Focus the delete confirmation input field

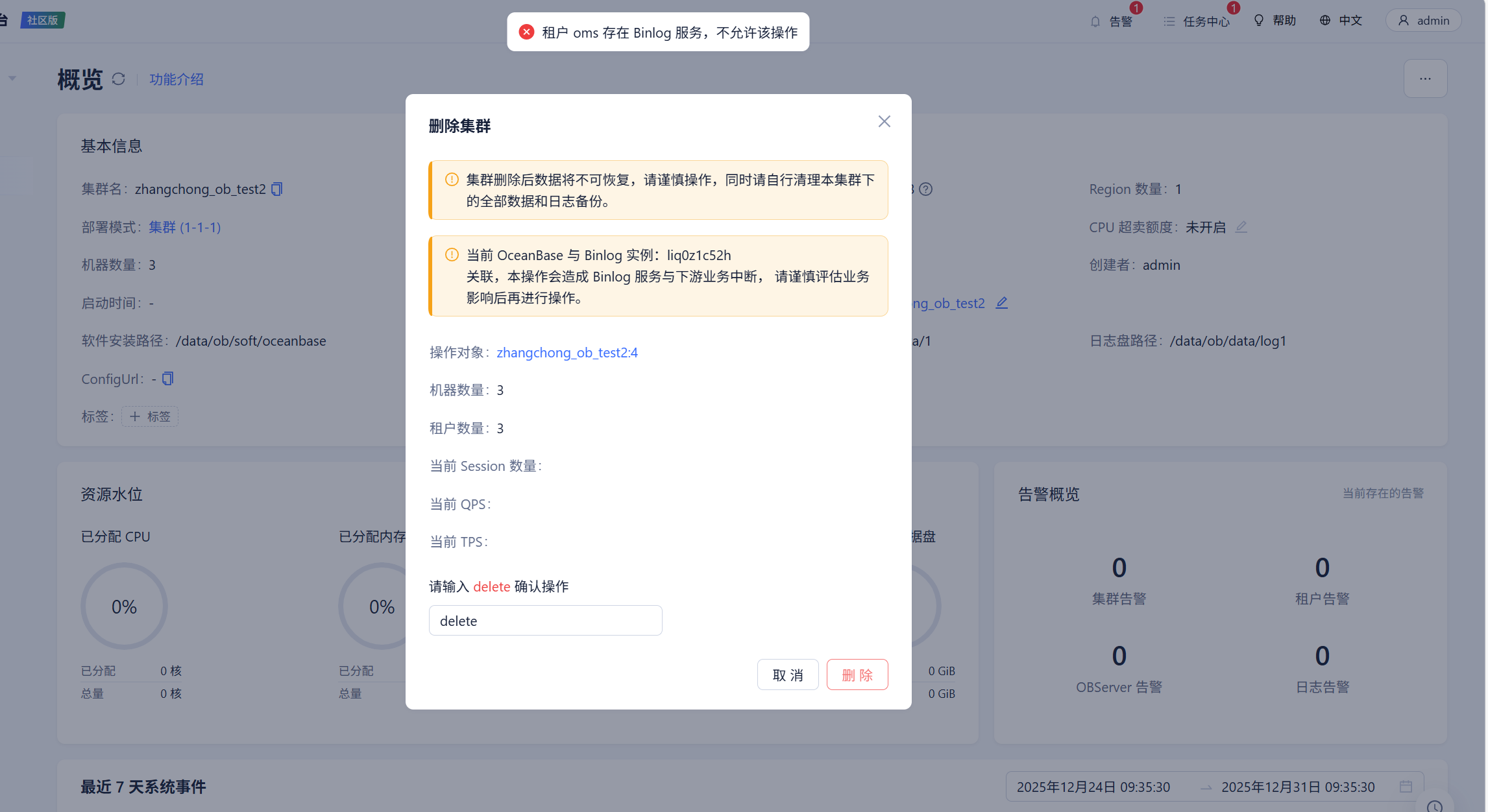[x=545, y=621]
